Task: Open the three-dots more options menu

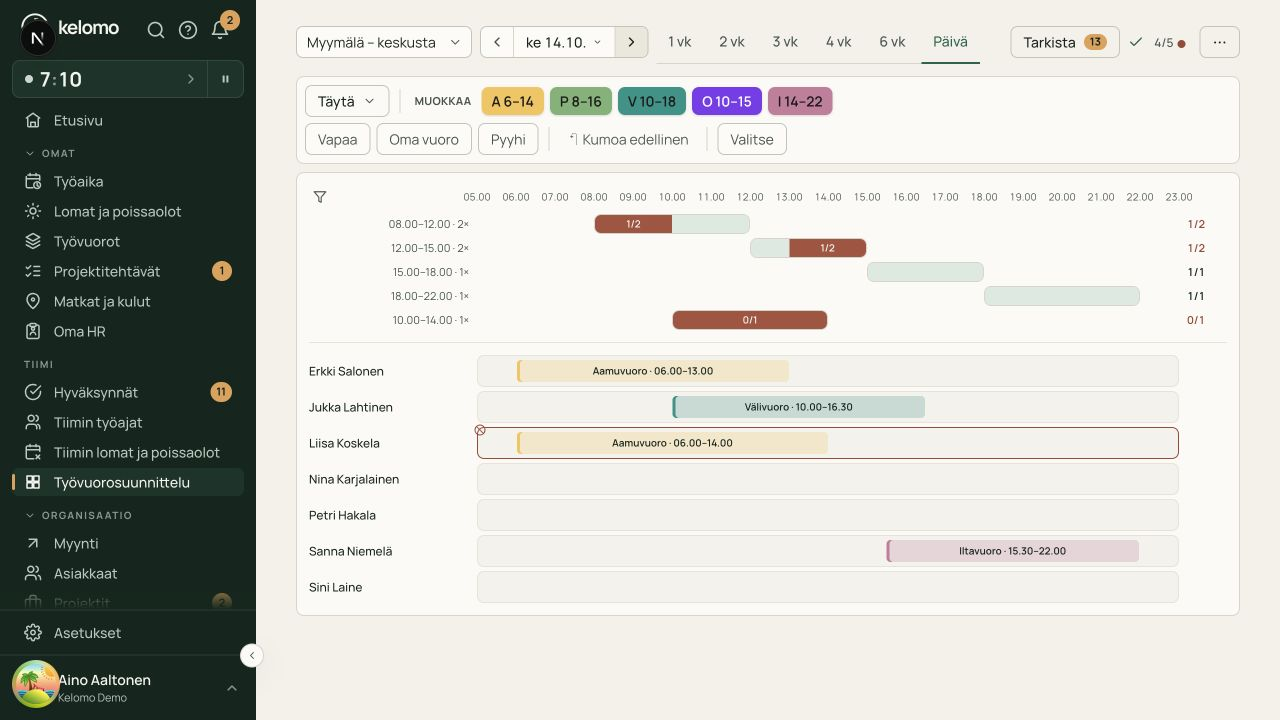Action: (1219, 42)
